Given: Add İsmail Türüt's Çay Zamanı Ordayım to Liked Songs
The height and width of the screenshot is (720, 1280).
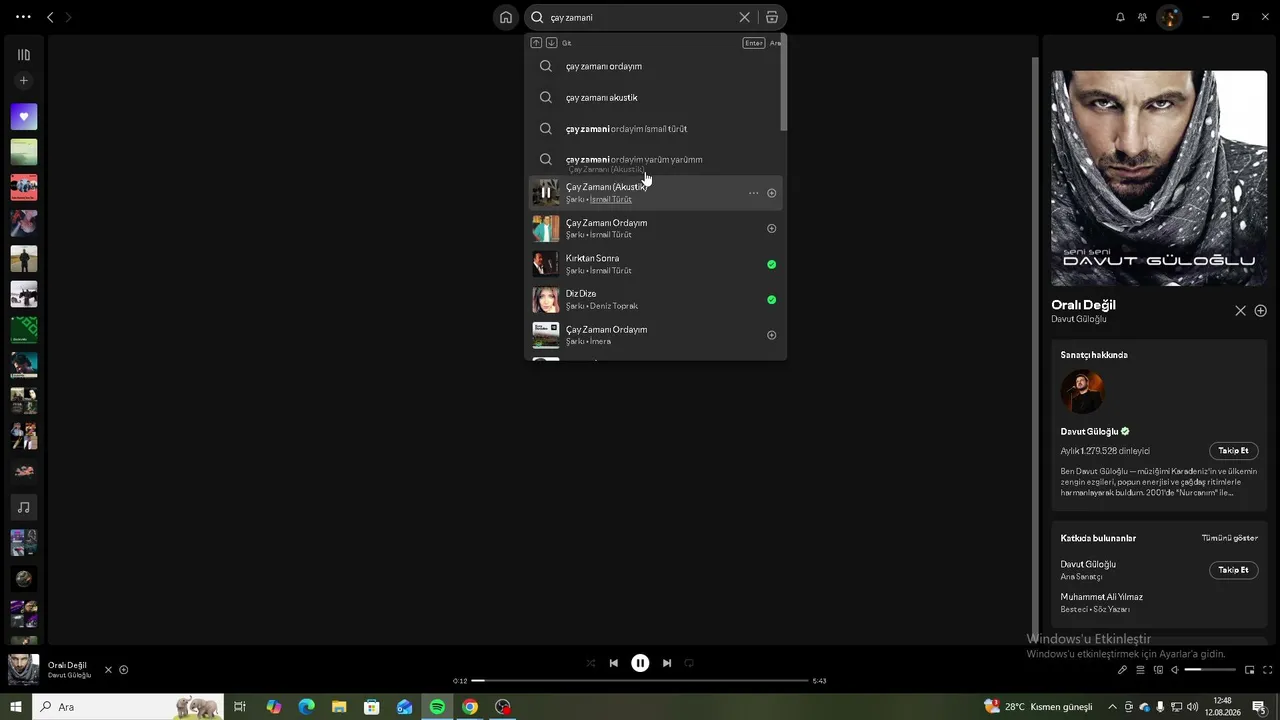Looking at the screenshot, I should tap(771, 228).
